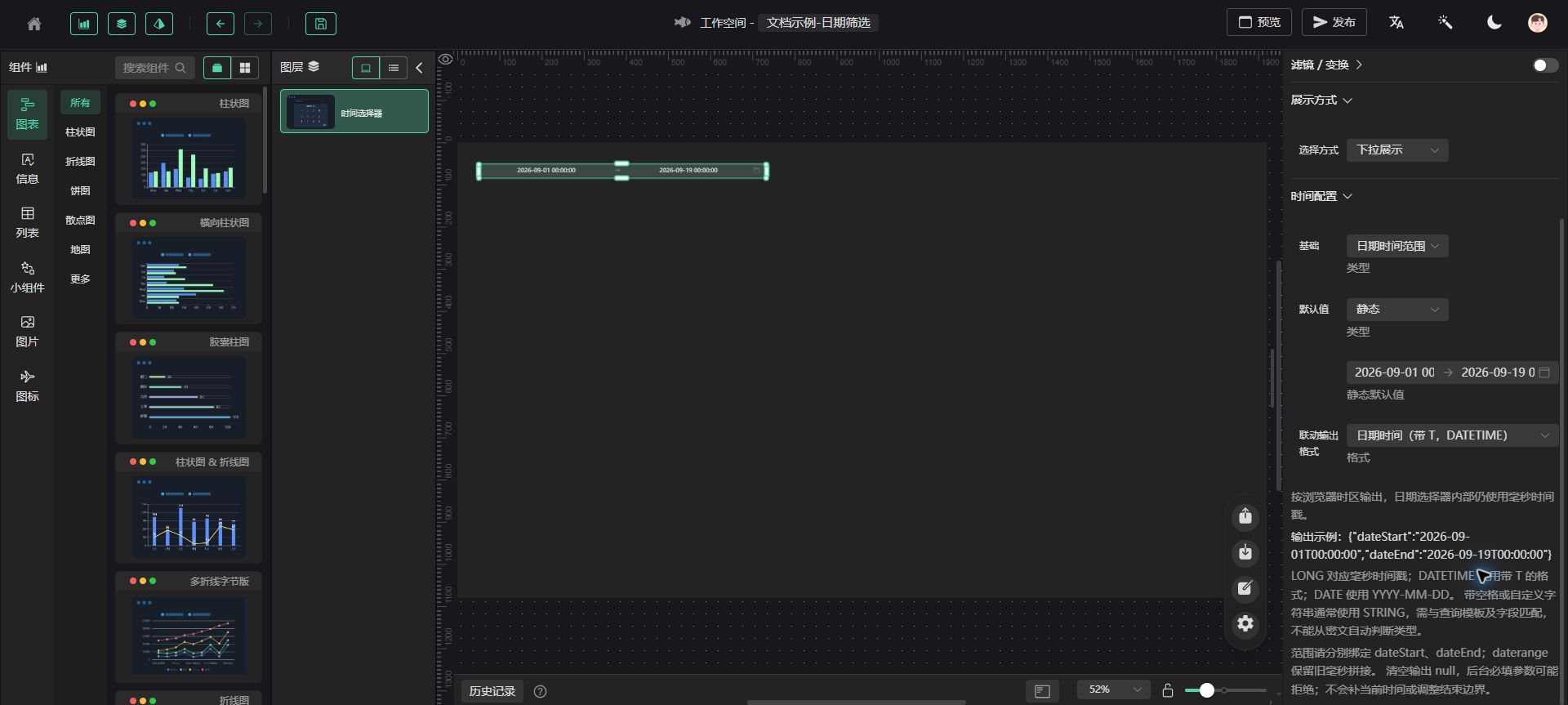1568x705 pixels.
Task: Toggle the 滤镜 / 变换 switch
Action: pos(1545,65)
